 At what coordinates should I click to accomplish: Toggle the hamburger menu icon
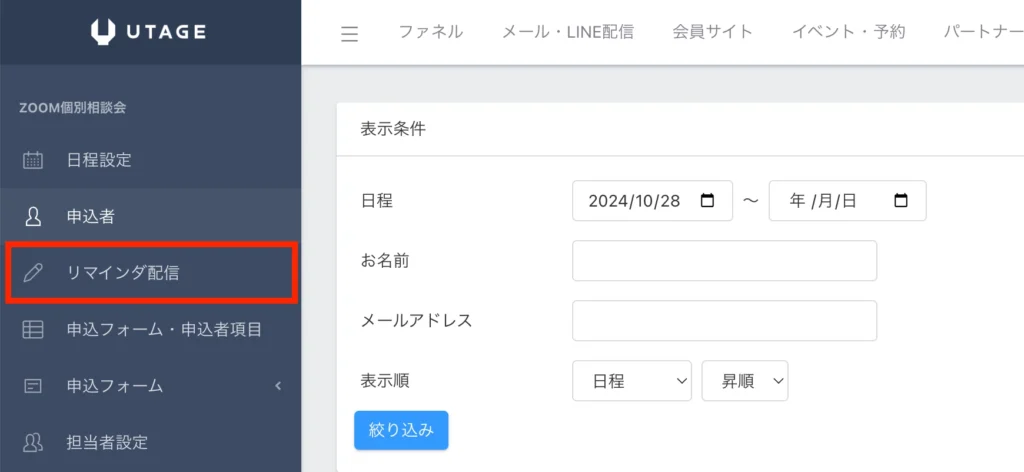(x=350, y=33)
